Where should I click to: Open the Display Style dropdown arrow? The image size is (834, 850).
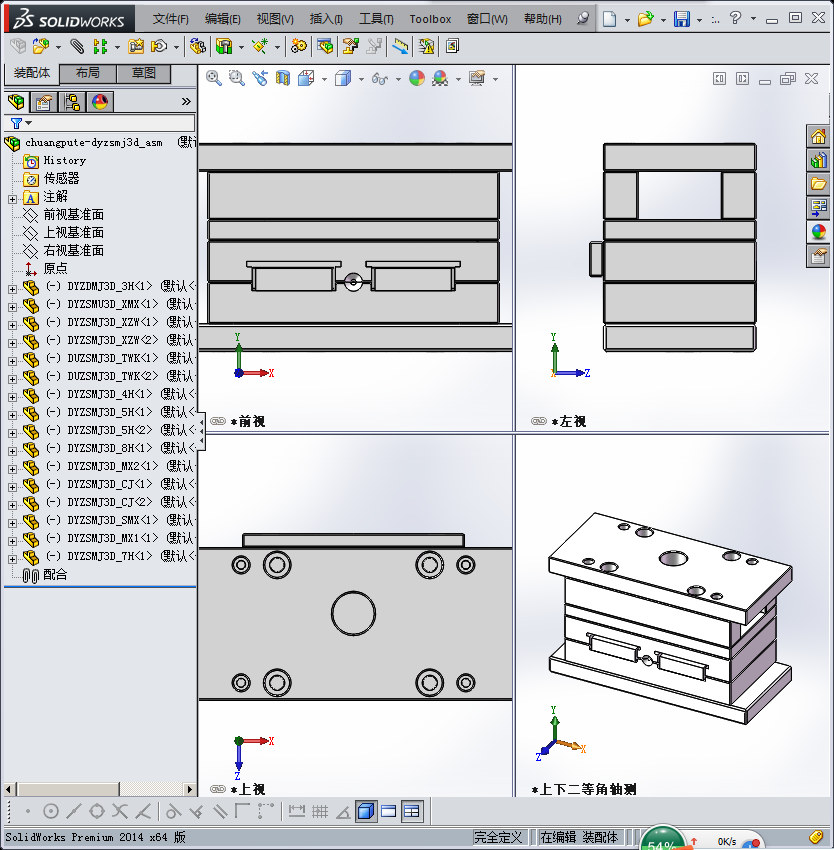pyautogui.click(x=361, y=79)
